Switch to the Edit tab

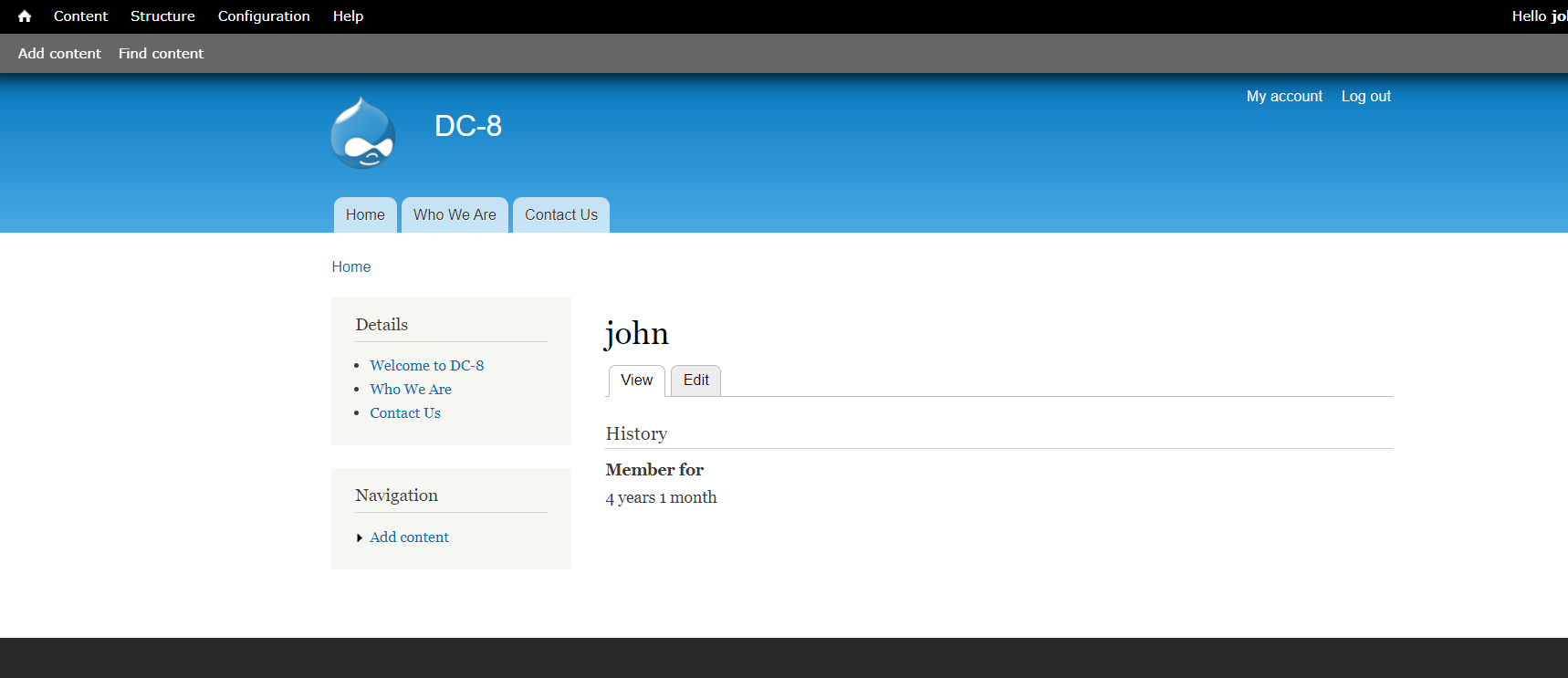click(x=696, y=381)
